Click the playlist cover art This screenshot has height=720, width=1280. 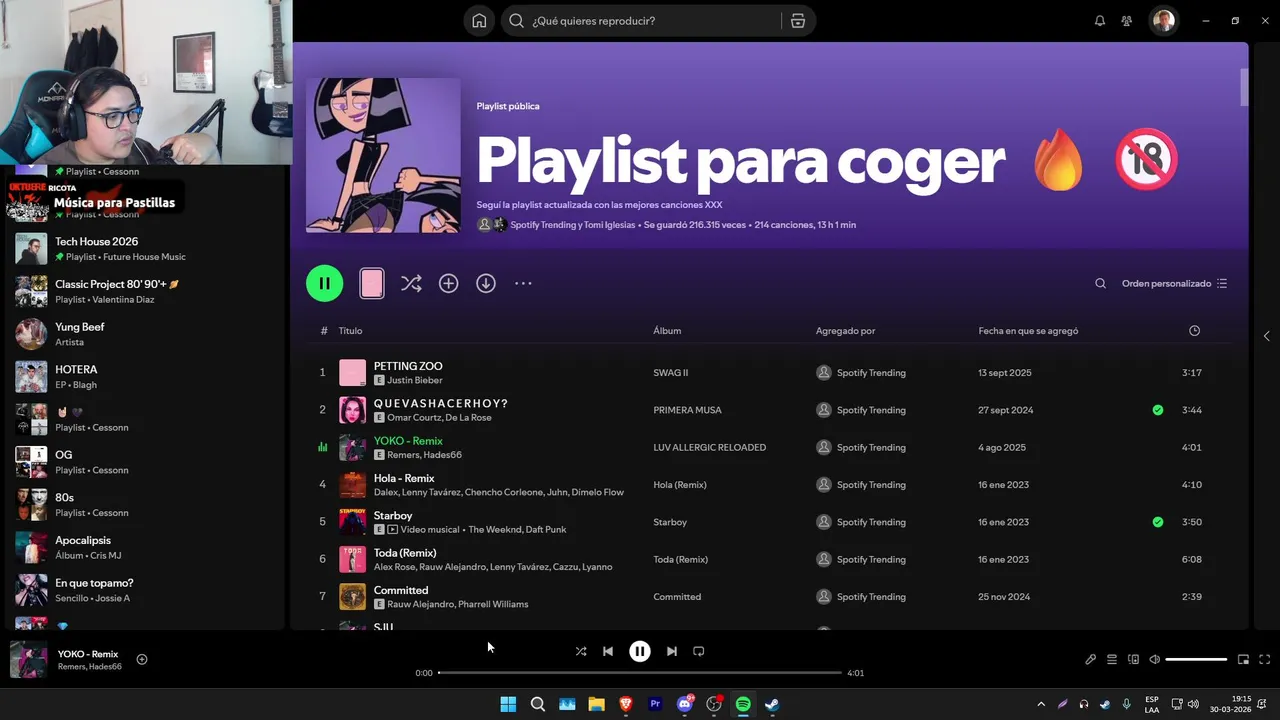pyautogui.click(x=383, y=155)
